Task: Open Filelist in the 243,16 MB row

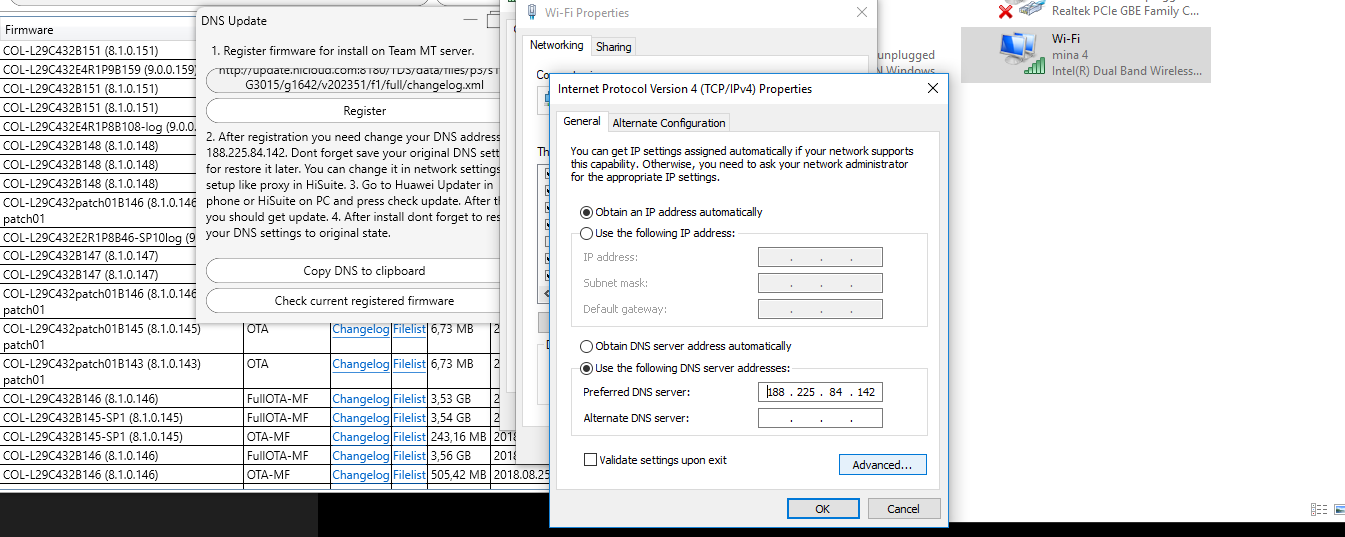Action: [x=409, y=437]
